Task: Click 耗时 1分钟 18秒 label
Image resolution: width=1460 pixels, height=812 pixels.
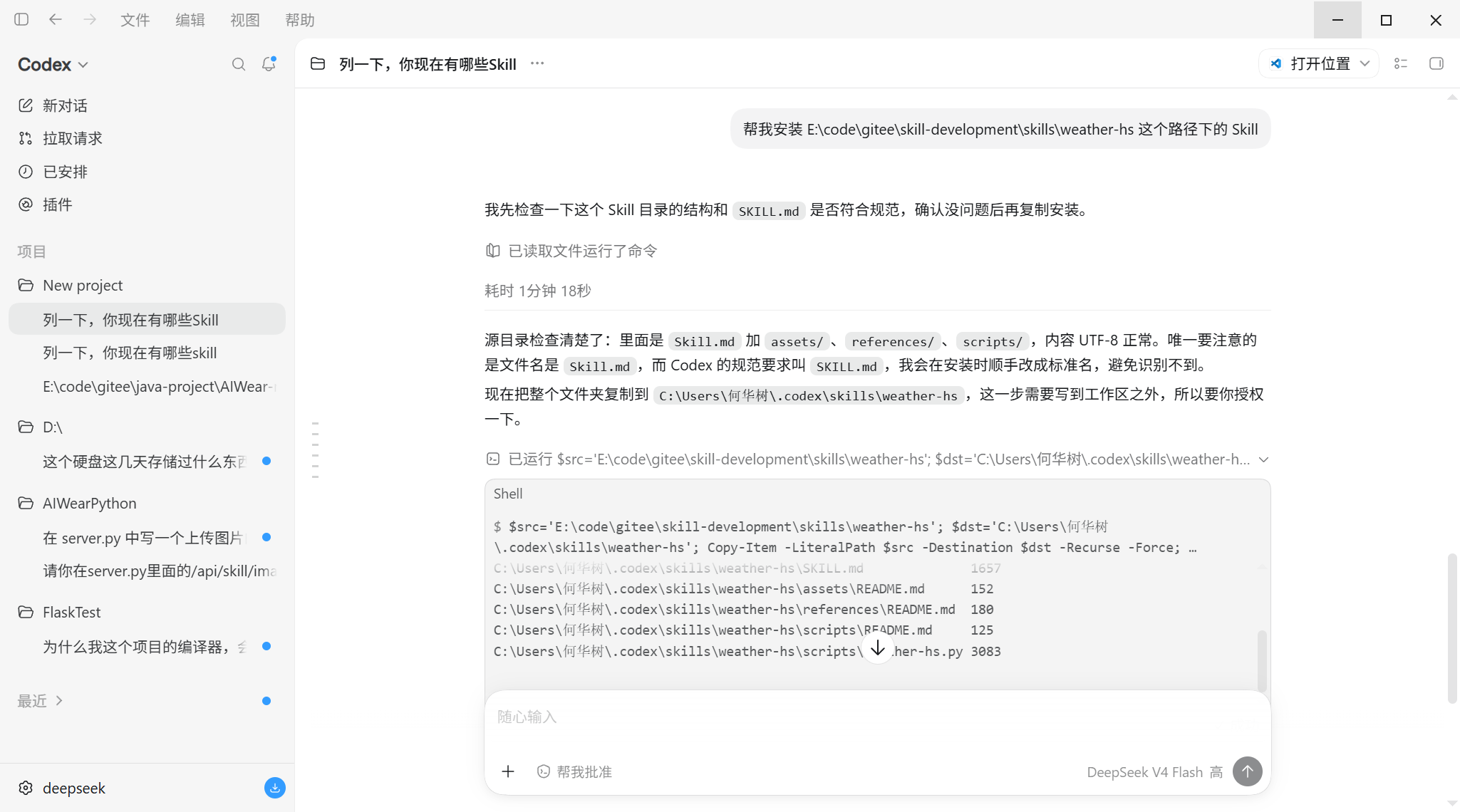Action: click(538, 291)
